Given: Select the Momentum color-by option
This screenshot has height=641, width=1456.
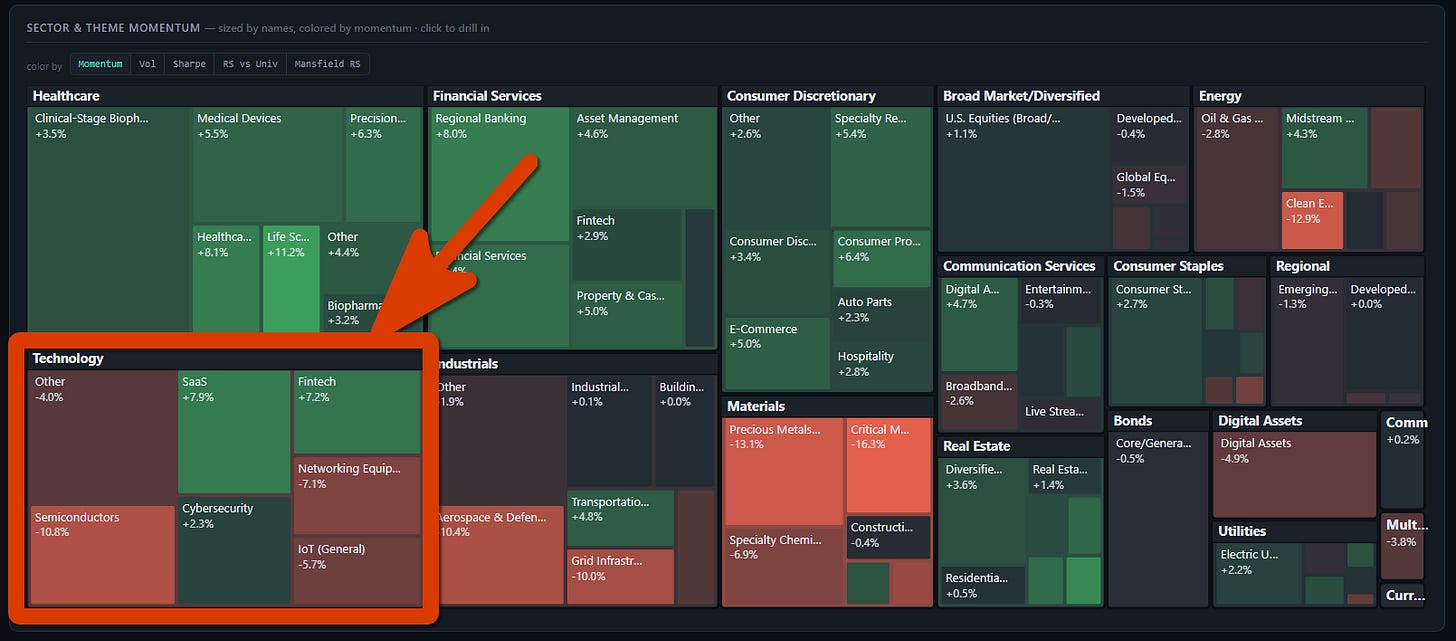Looking at the screenshot, I should [x=100, y=64].
